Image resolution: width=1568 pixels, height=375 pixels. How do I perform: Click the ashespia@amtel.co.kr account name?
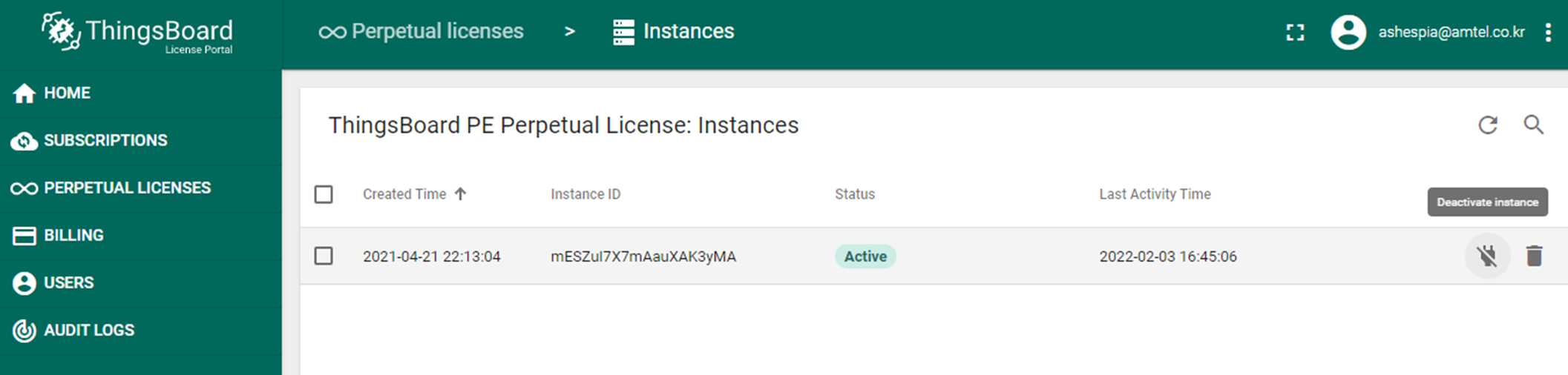point(1451,33)
